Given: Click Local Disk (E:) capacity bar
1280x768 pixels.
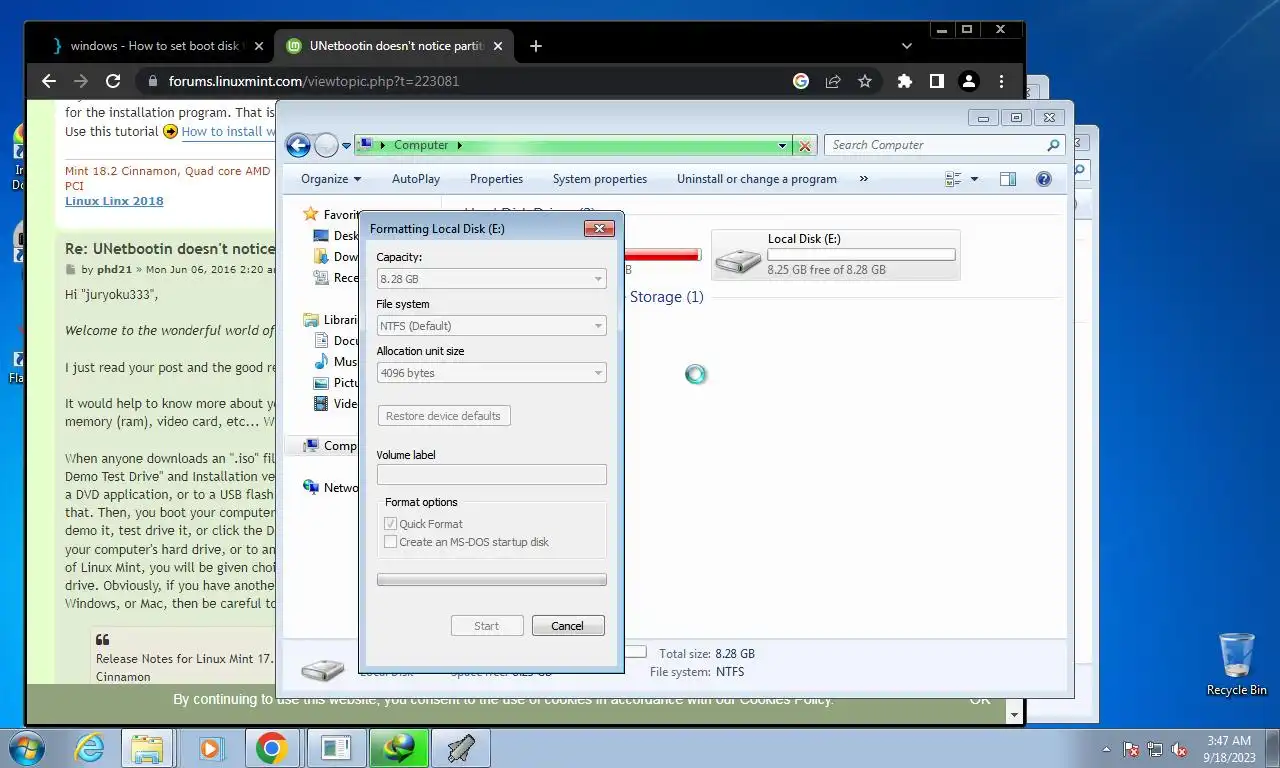Looking at the screenshot, I should (x=861, y=255).
